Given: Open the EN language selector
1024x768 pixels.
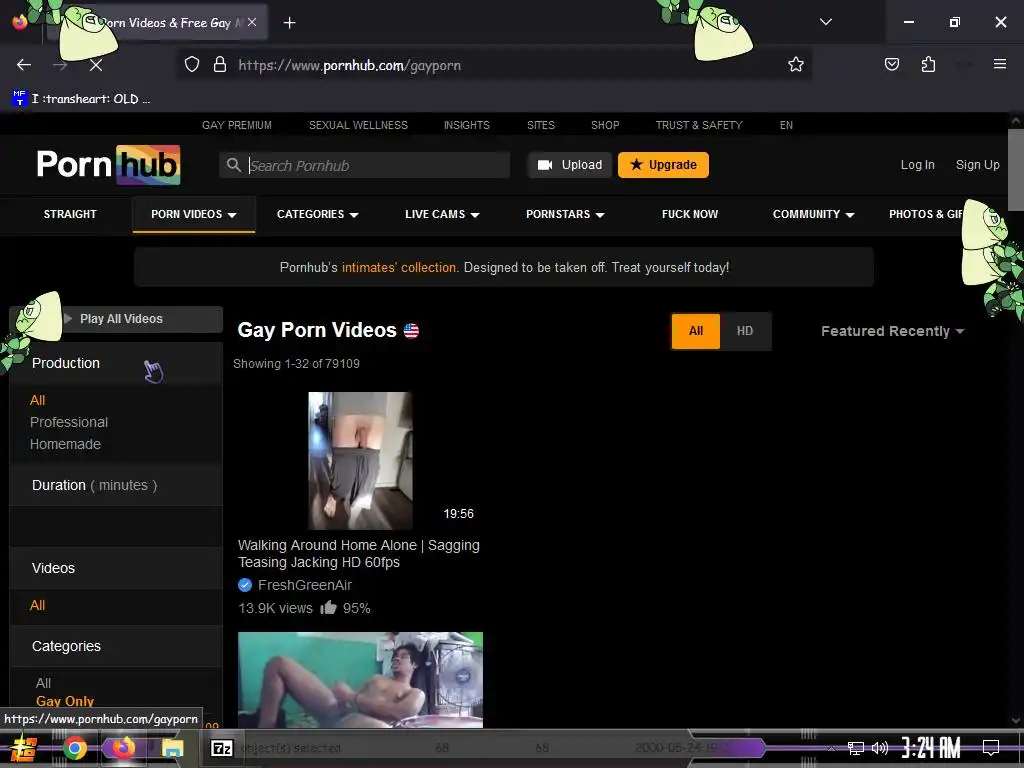Looking at the screenshot, I should (786, 125).
